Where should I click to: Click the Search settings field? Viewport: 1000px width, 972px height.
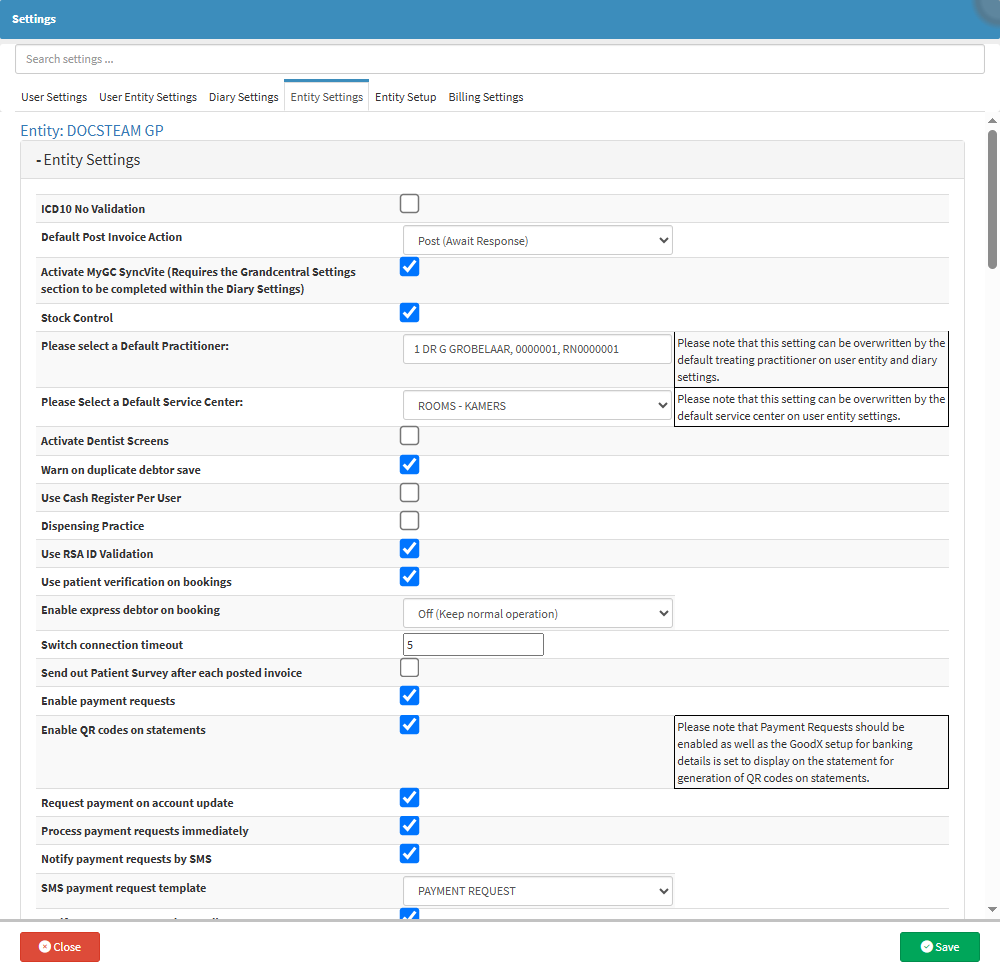(x=499, y=59)
